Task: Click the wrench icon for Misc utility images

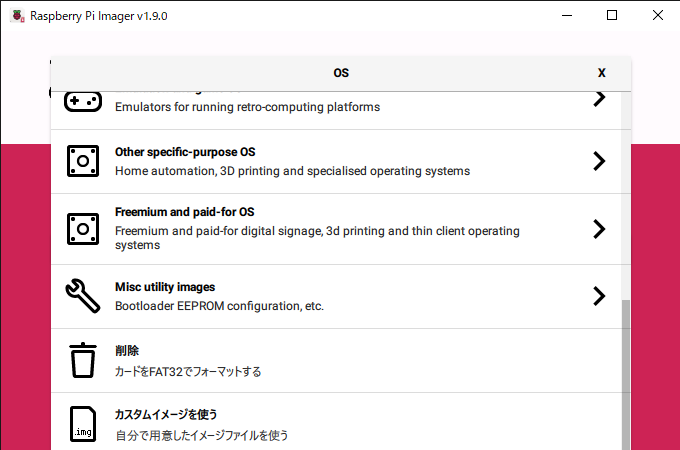Action: [83, 296]
